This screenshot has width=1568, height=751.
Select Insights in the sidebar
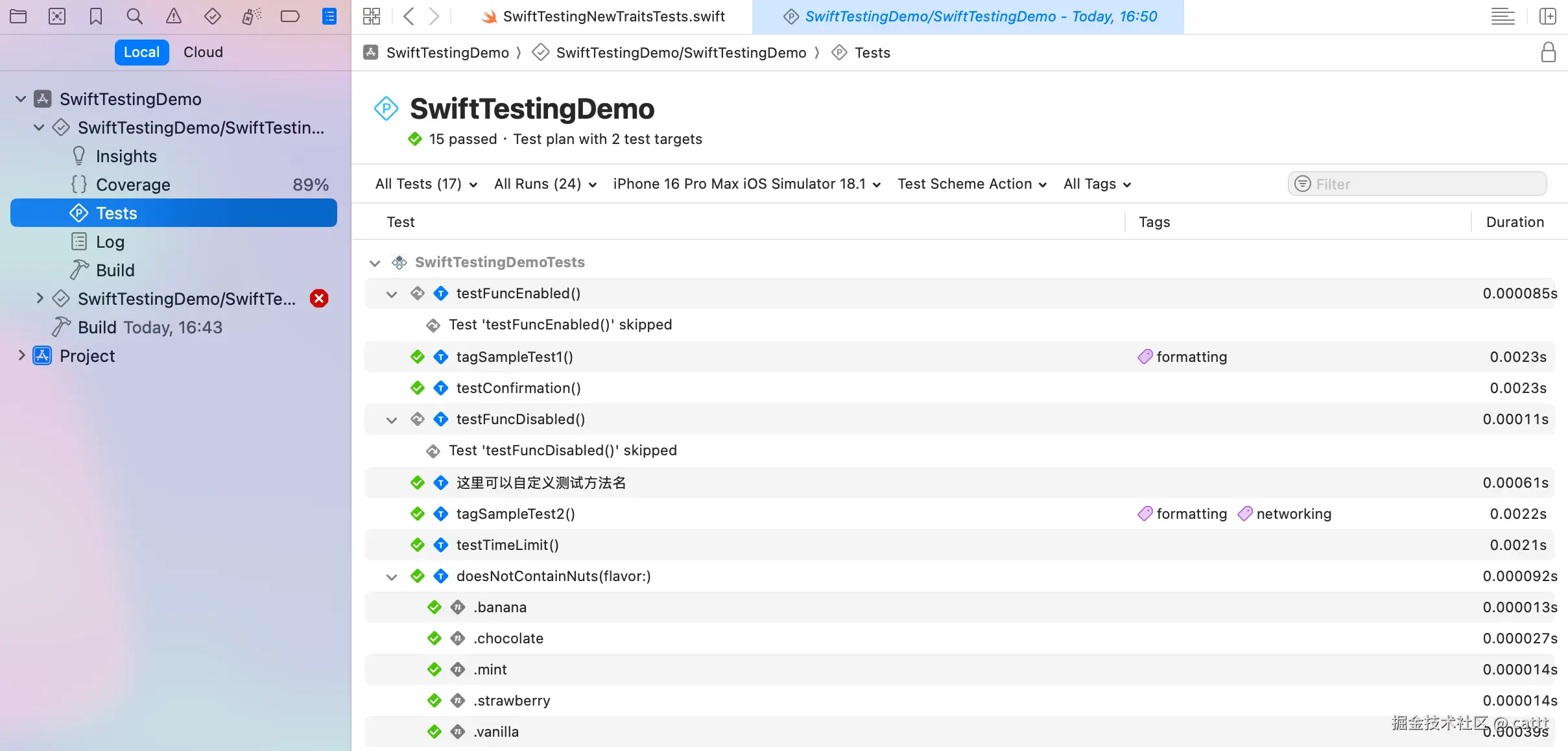coord(174,156)
